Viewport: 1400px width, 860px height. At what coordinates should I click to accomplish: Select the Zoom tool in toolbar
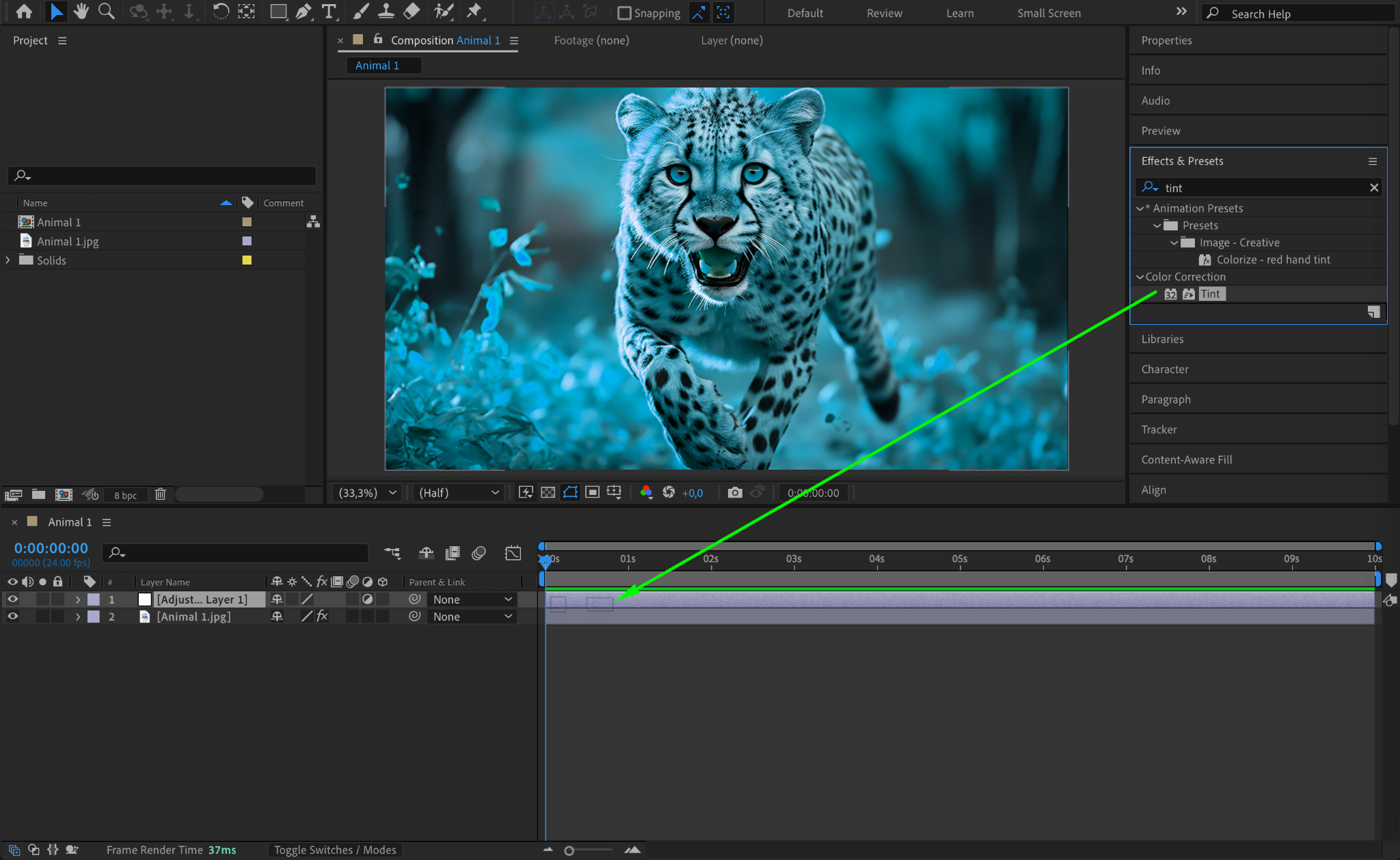pyautogui.click(x=106, y=12)
